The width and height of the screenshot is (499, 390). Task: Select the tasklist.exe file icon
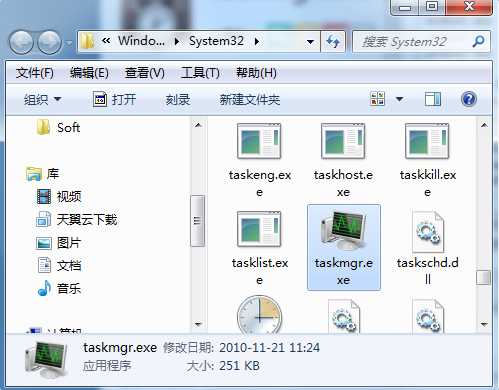[x=259, y=229]
